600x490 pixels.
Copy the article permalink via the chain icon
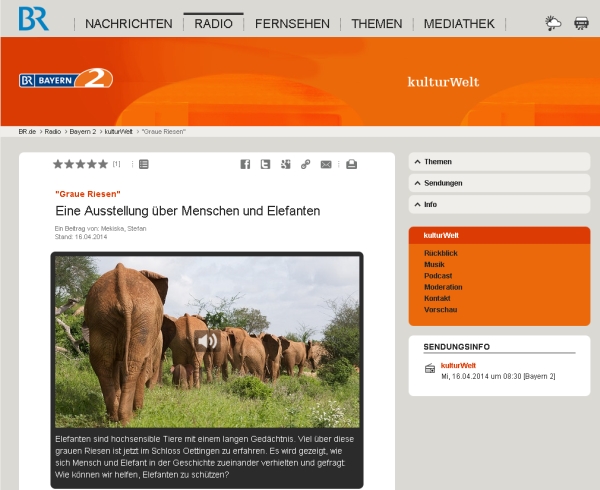pyautogui.click(x=305, y=164)
